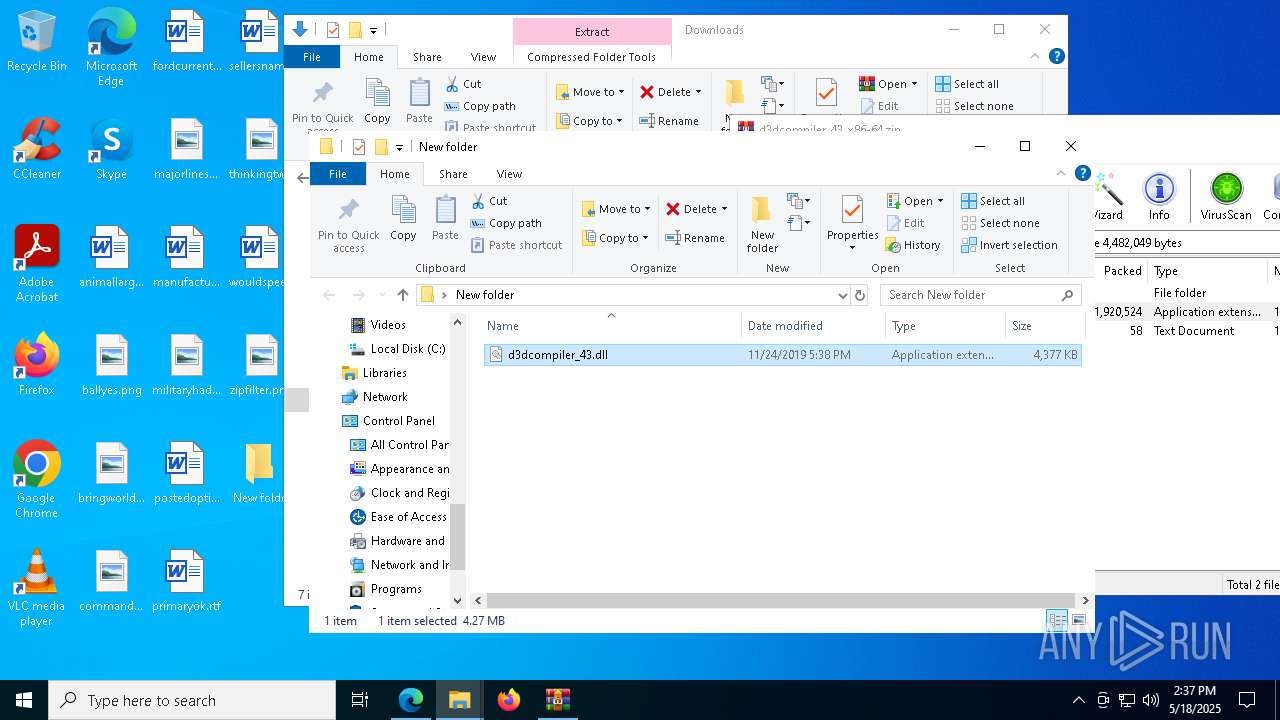Click Pin to Quick access in New folder window
The width and height of the screenshot is (1280, 720).
pyautogui.click(x=348, y=224)
